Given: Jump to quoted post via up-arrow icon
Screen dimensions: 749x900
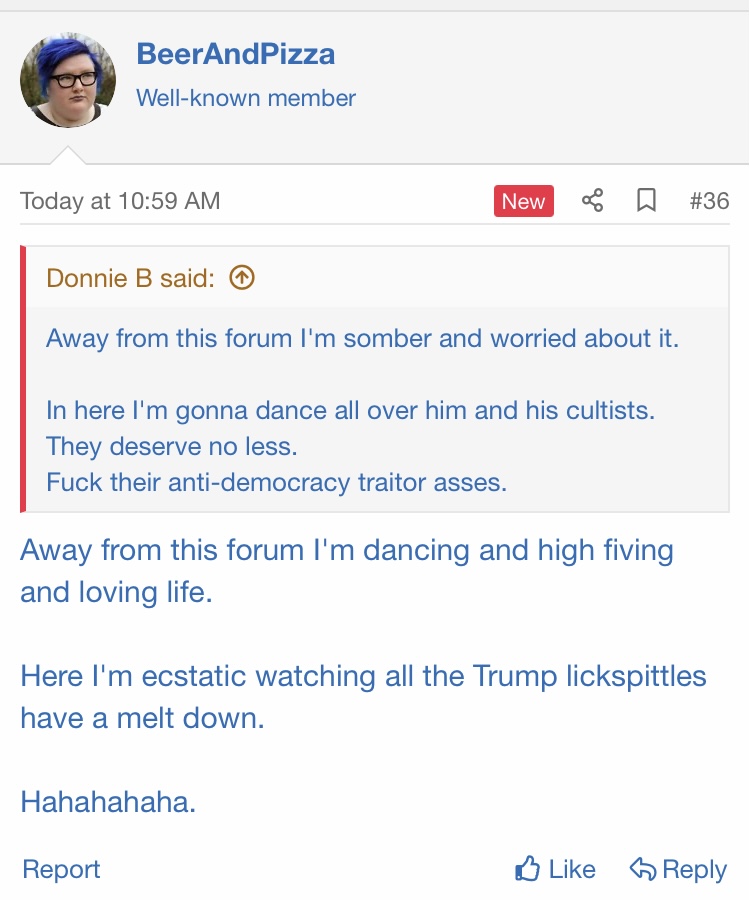Looking at the screenshot, I should click(x=242, y=278).
